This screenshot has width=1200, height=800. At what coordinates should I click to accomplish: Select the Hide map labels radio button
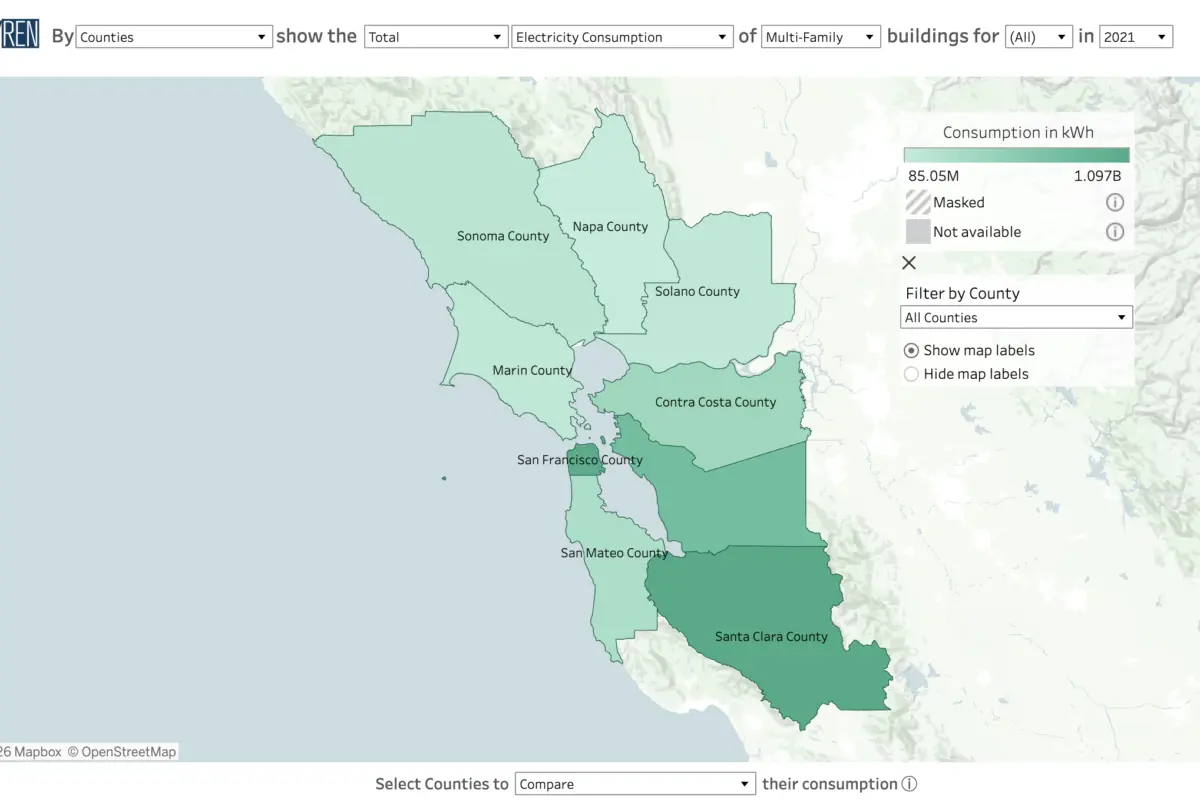911,374
